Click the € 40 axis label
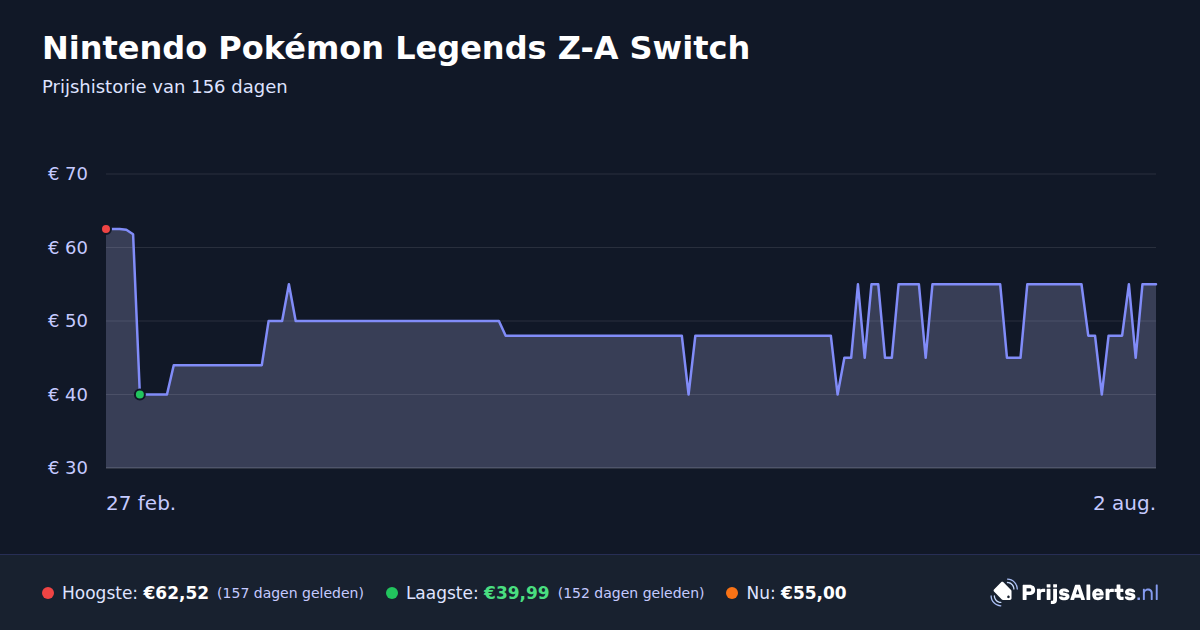Image resolution: width=1200 pixels, height=630 pixels. click(68, 394)
